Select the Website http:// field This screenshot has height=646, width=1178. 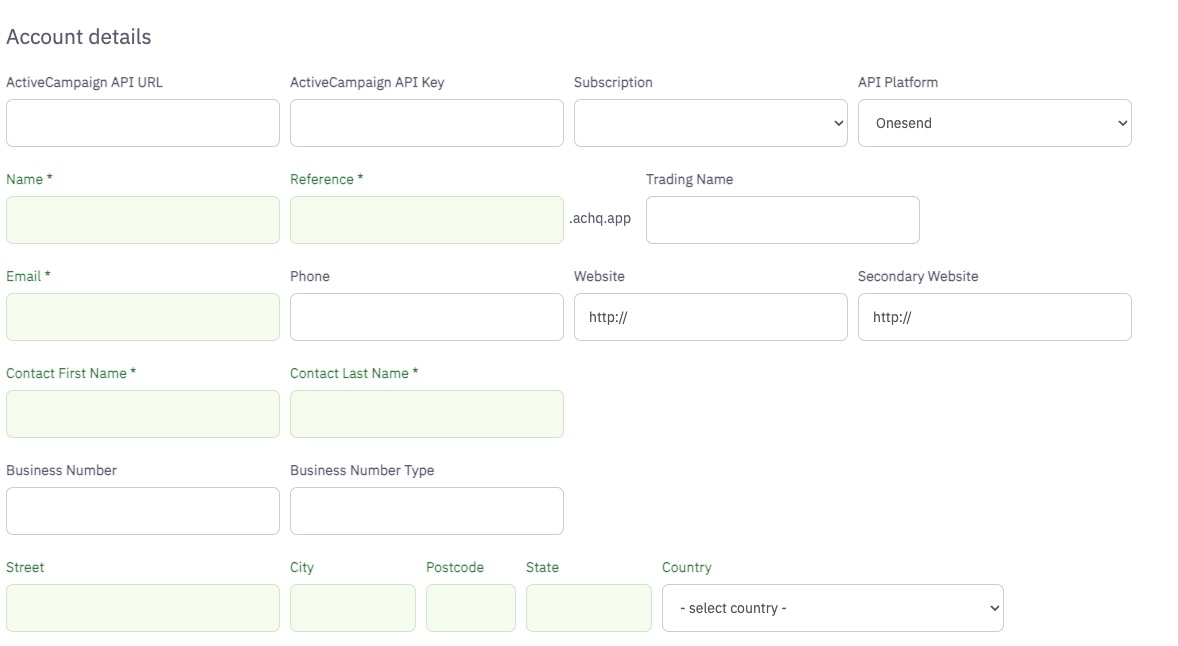coord(710,317)
